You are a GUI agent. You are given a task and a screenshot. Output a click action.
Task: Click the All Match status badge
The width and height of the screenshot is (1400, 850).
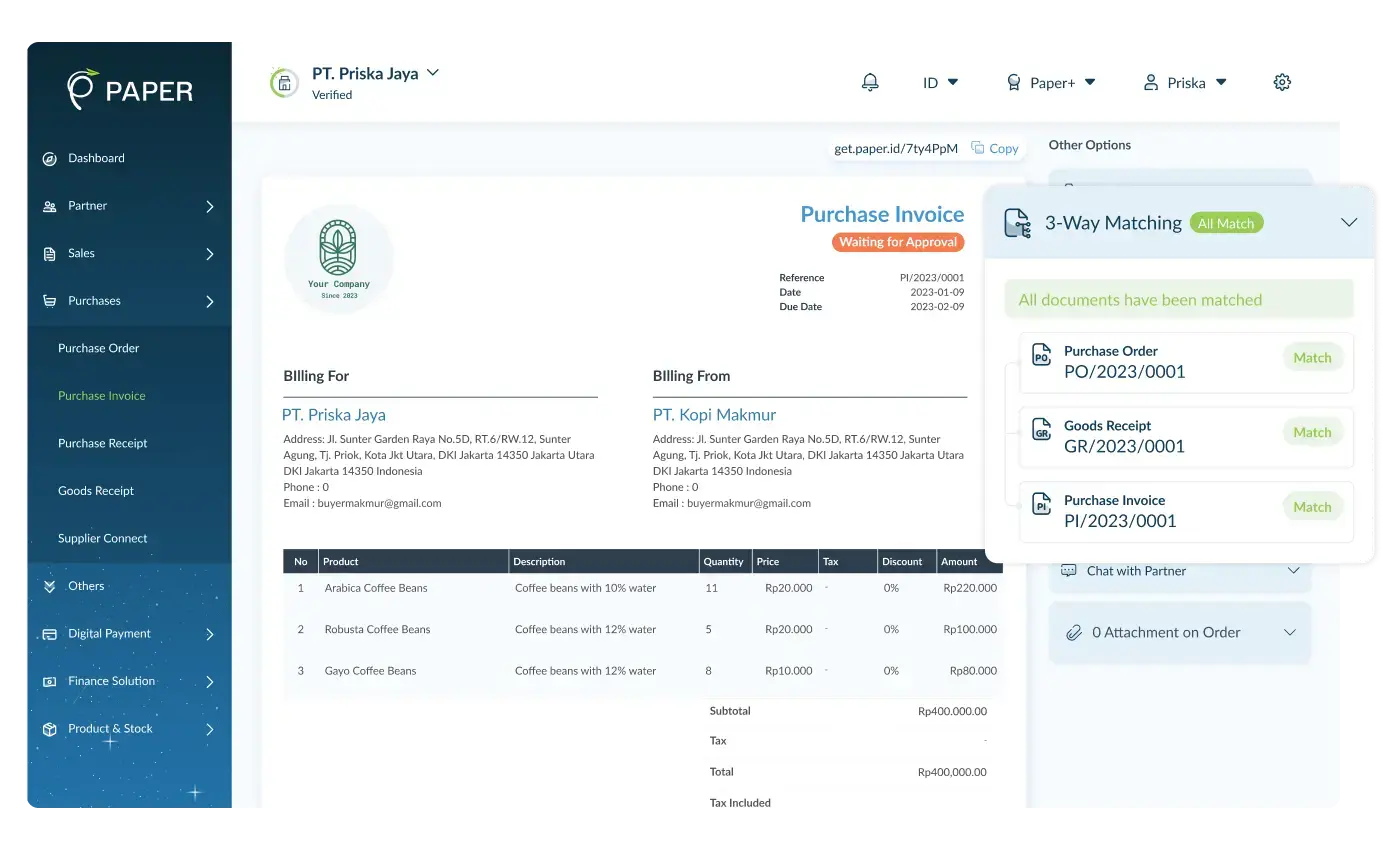[1226, 223]
